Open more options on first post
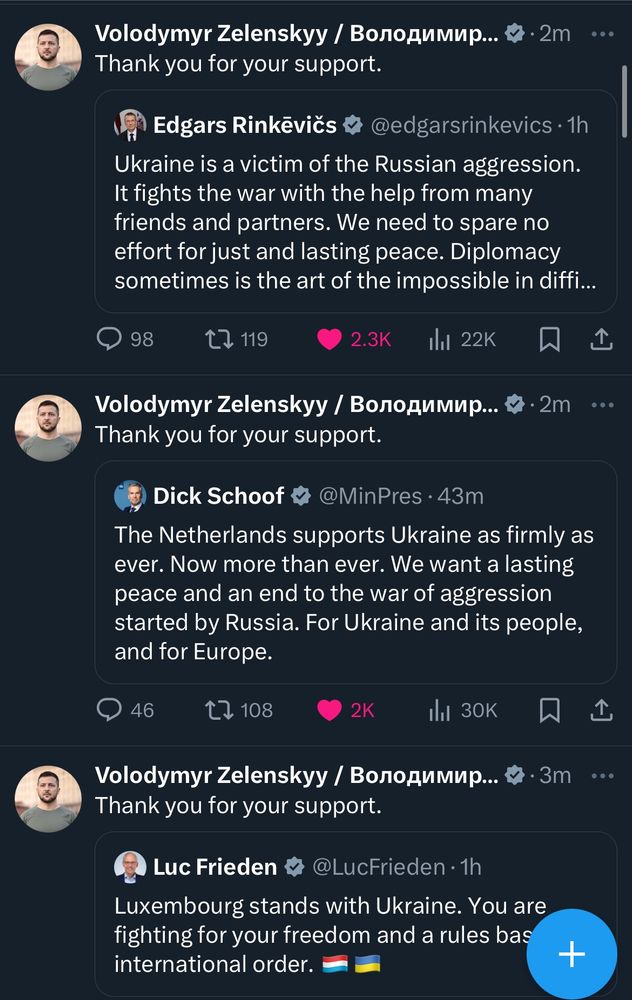 click(x=602, y=33)
